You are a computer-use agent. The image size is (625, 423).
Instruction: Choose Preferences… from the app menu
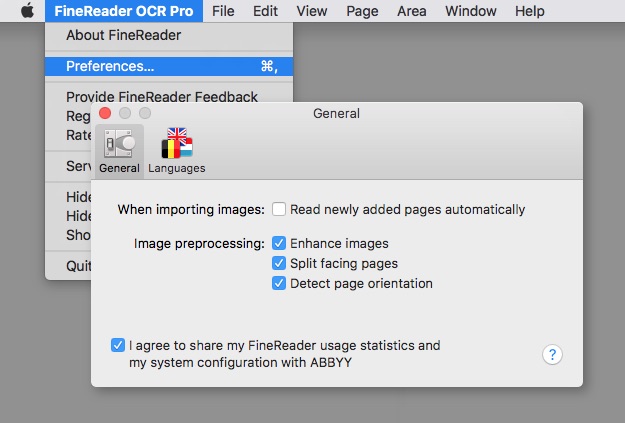tap(110, 66)
